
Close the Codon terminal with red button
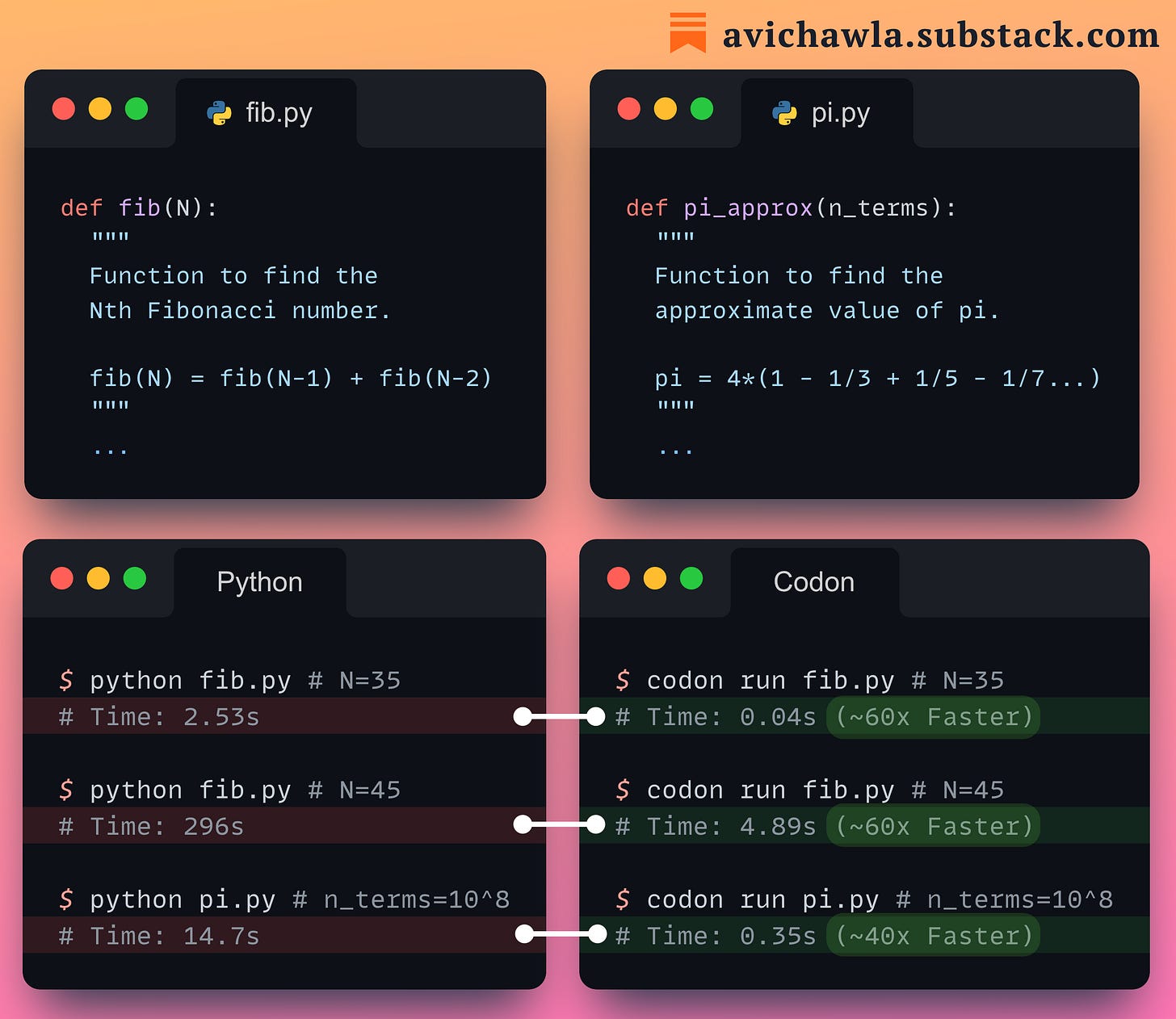619,578
